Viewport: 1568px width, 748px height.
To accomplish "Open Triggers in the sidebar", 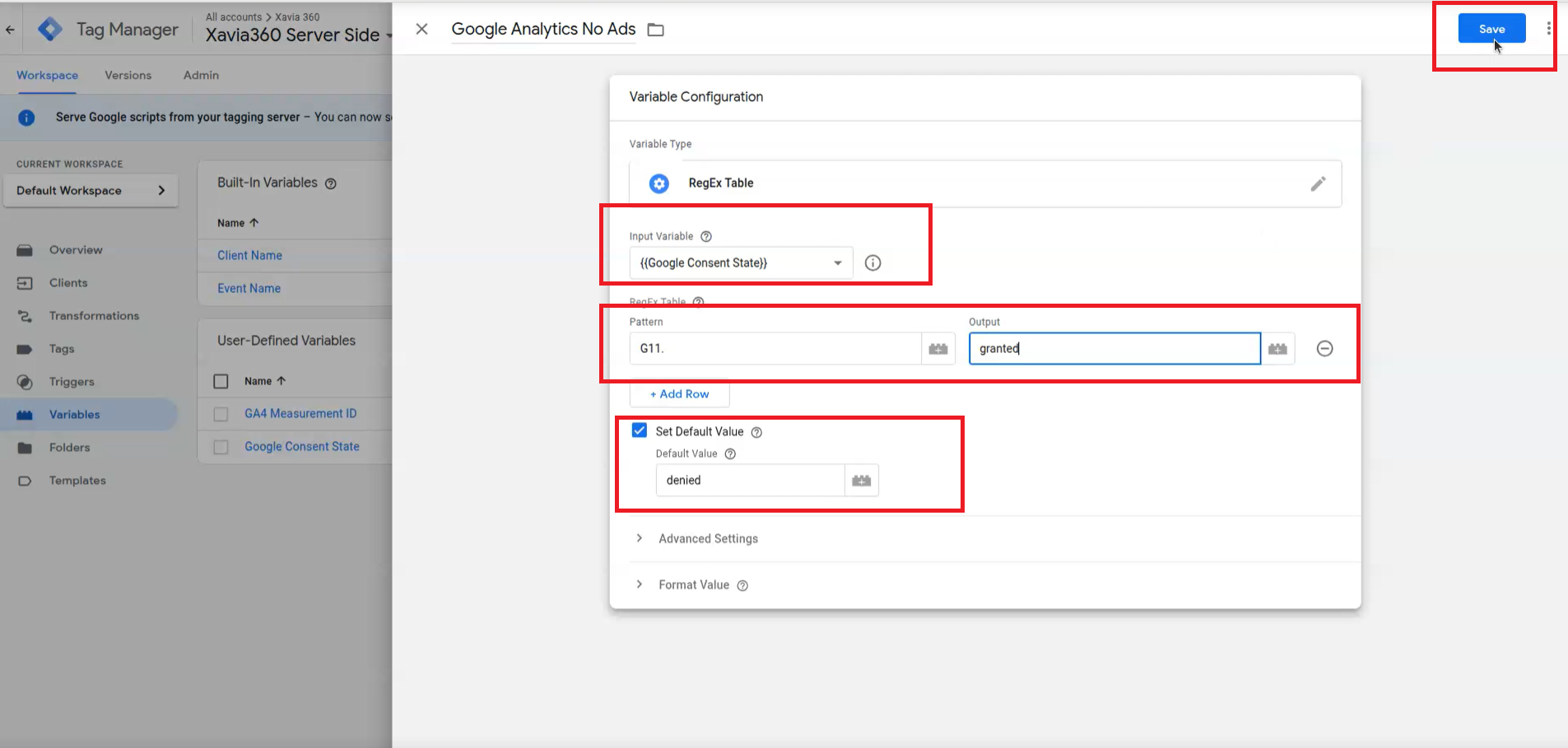I will 72,382.
